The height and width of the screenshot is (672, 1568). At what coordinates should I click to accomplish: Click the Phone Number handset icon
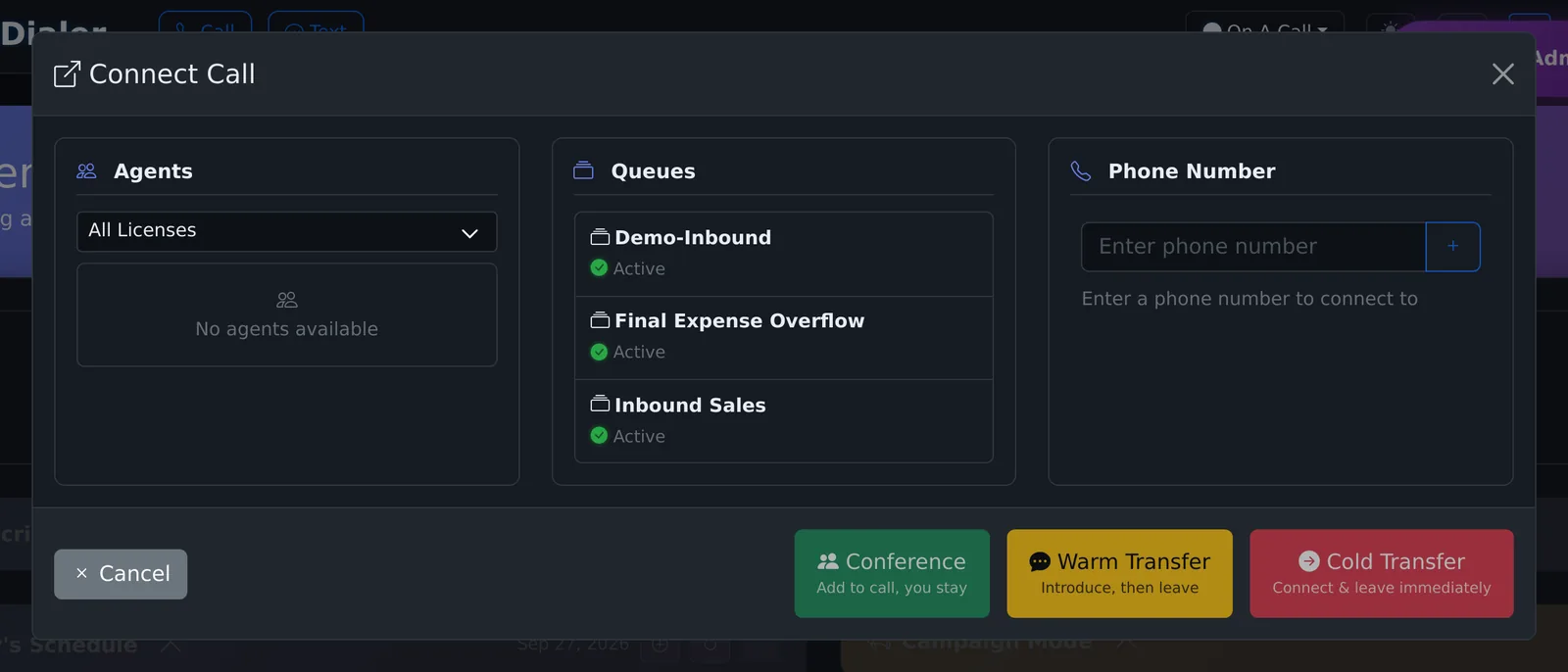tap(1080, 171)
